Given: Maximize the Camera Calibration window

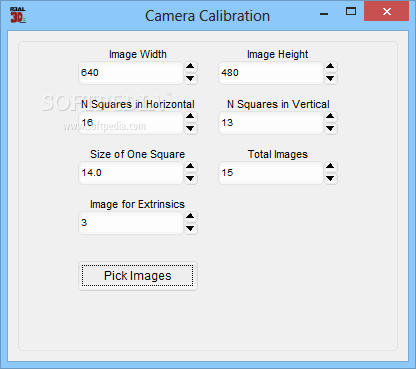Looking at the screenshot, I should (351, 12).
